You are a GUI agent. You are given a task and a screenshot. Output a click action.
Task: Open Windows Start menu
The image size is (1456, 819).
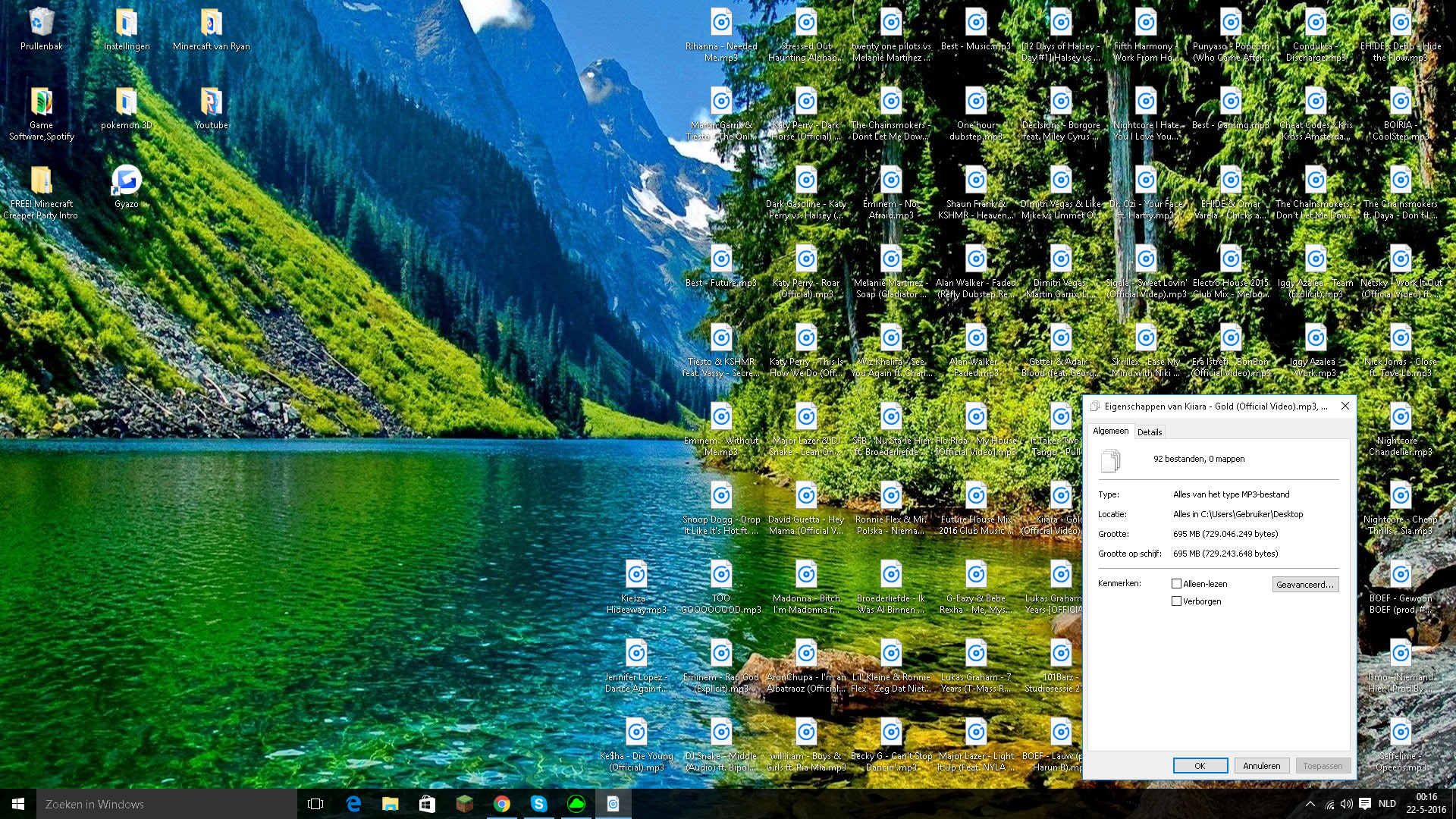coord(18,804)
